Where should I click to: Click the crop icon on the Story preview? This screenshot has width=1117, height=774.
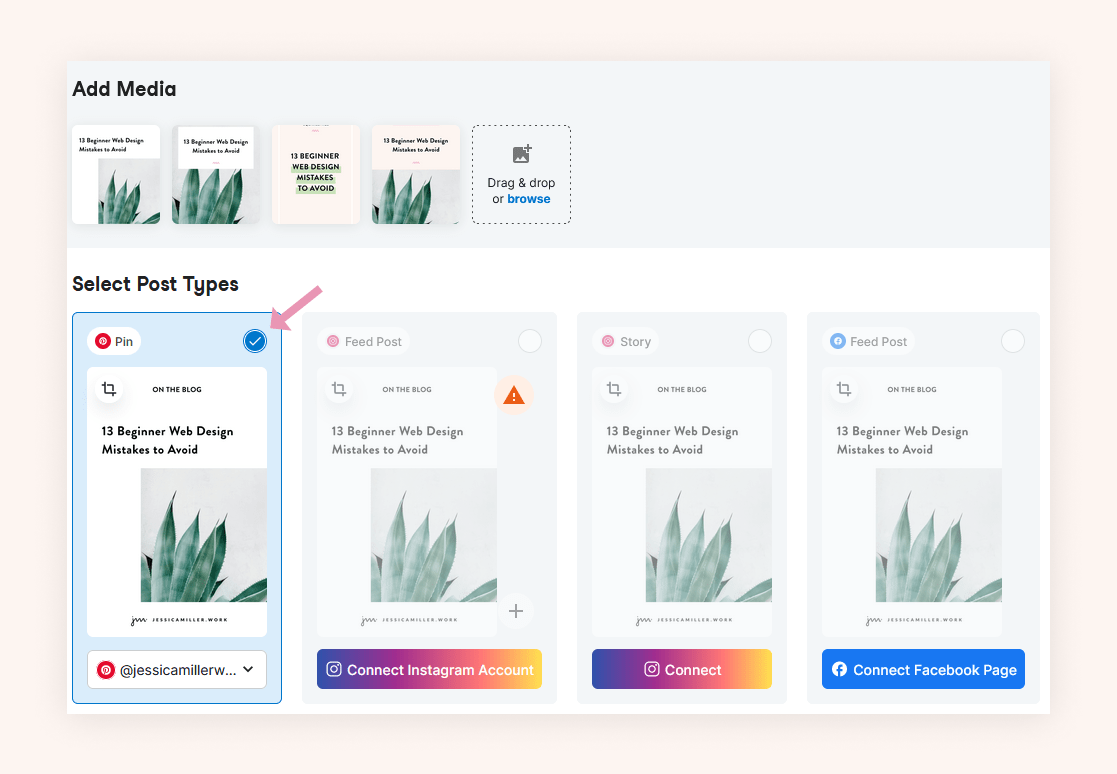click(x=614, y=389)
